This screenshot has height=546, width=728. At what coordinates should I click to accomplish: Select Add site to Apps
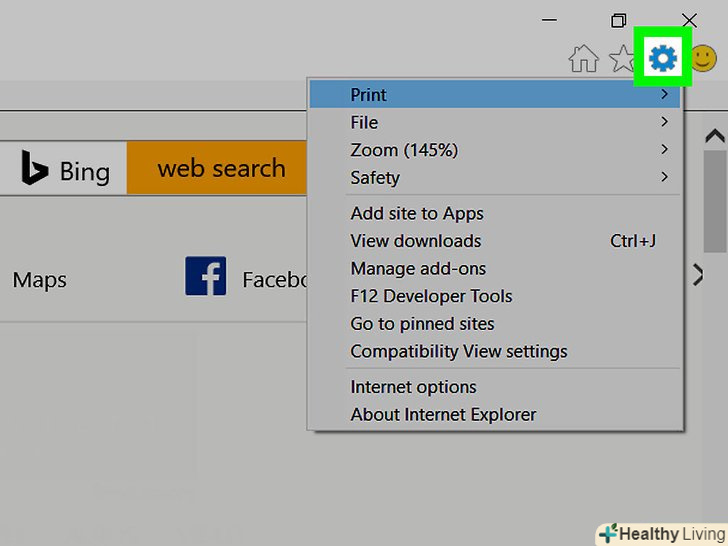pyautogui.click(x=417, y=213)
